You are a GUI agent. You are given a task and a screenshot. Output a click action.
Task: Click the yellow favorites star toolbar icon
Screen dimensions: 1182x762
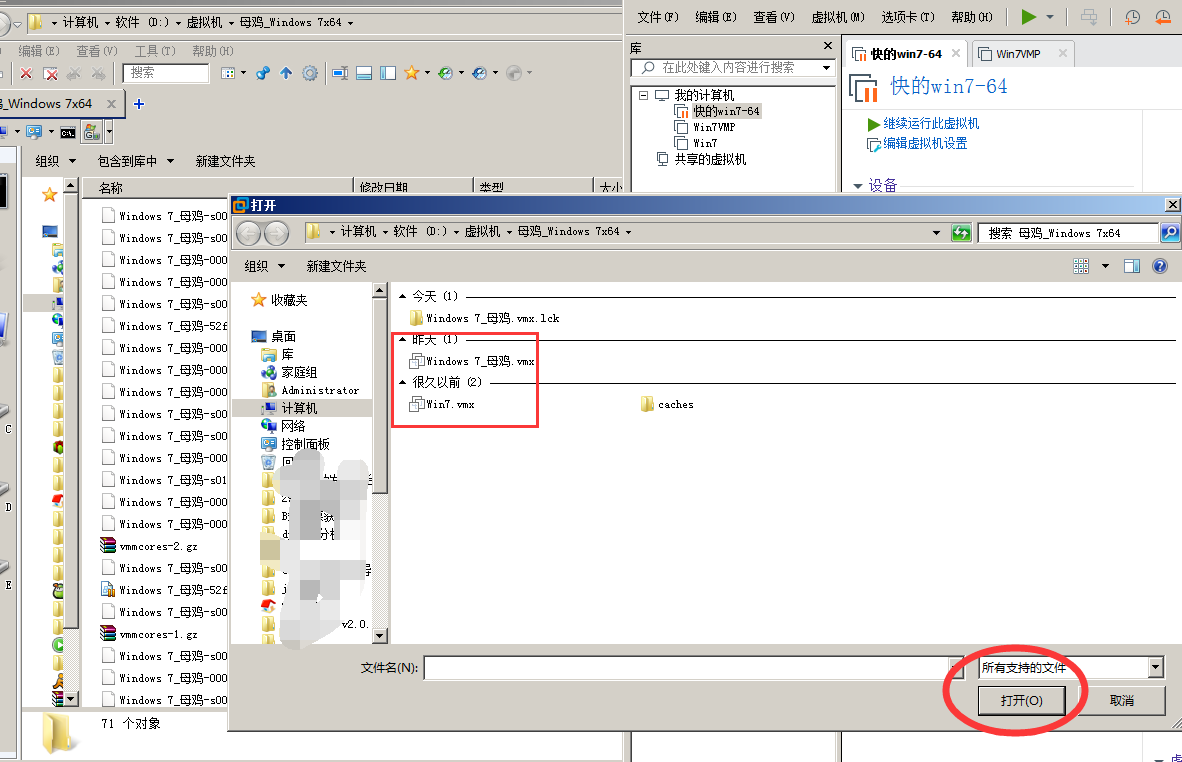click(x=411, y=73)
